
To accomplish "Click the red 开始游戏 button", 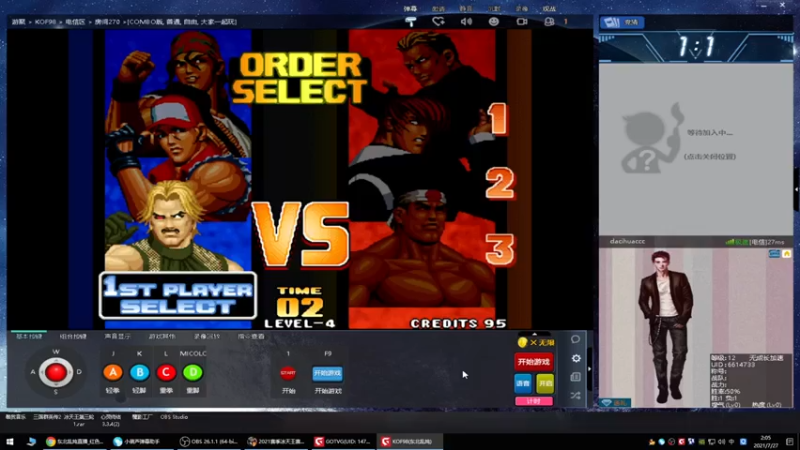I will (x=534, y=362).
